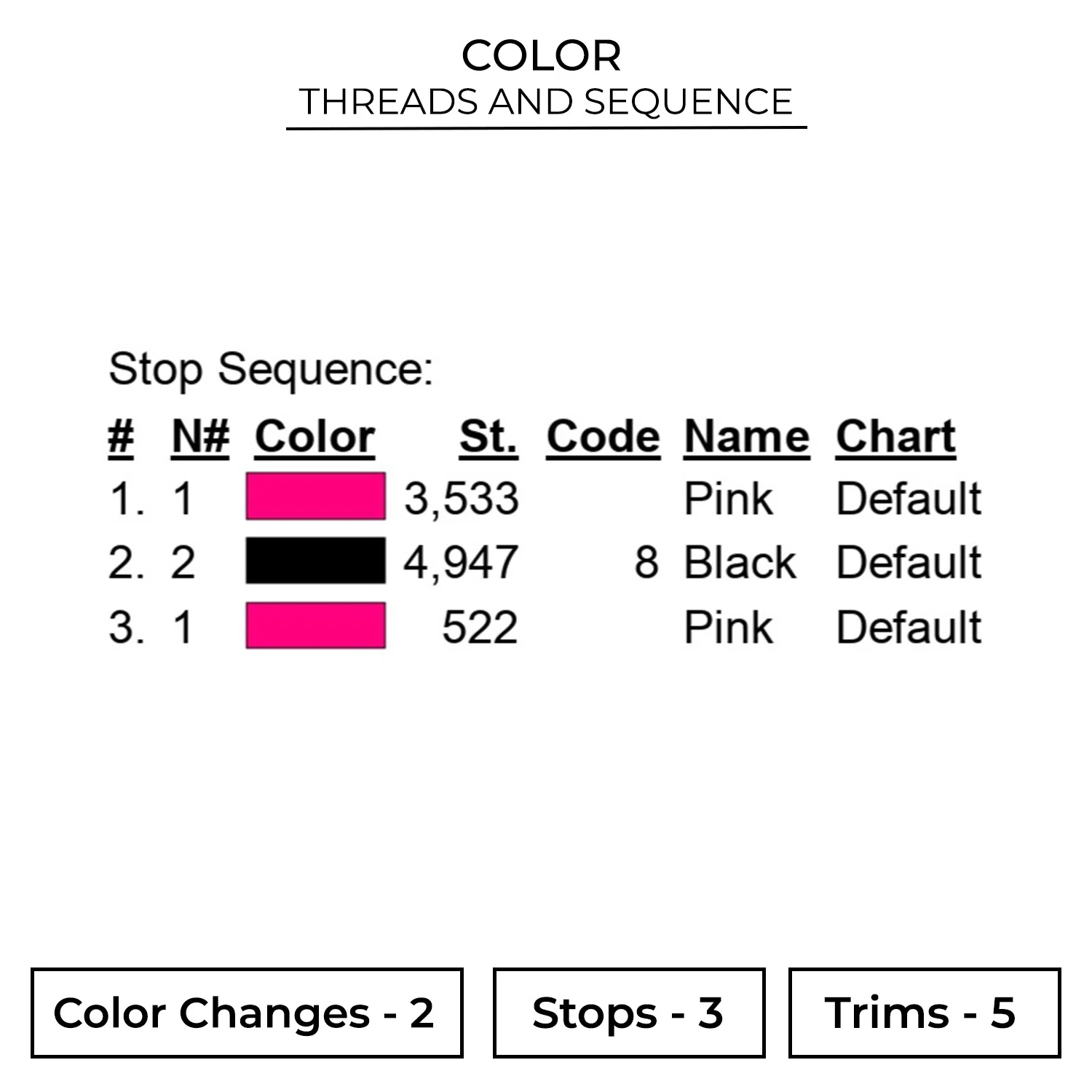1092x1092 pixels.
Task: Click the N# column header
Action: (x=200, y=437)
